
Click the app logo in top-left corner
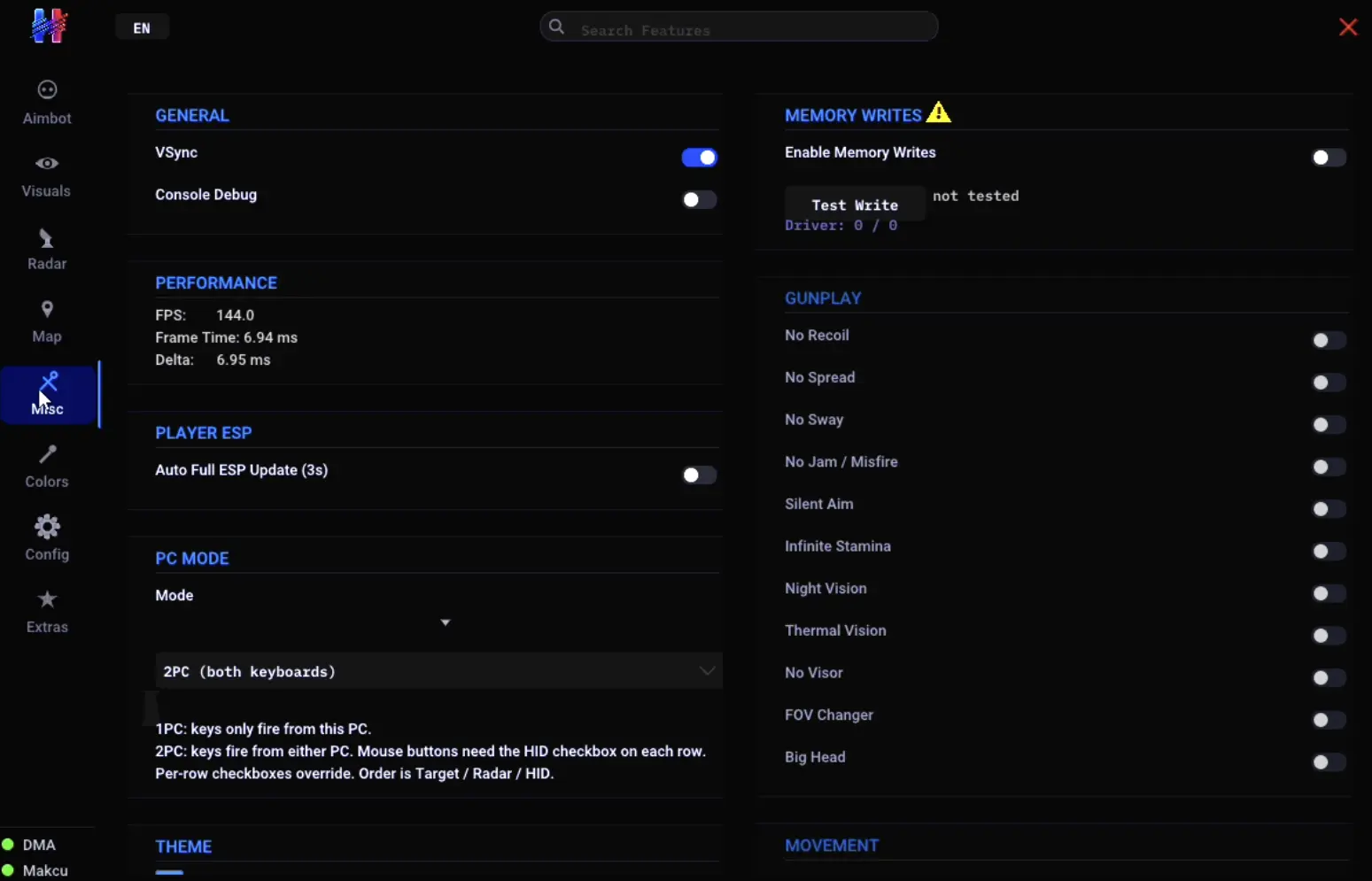point(49,26)
